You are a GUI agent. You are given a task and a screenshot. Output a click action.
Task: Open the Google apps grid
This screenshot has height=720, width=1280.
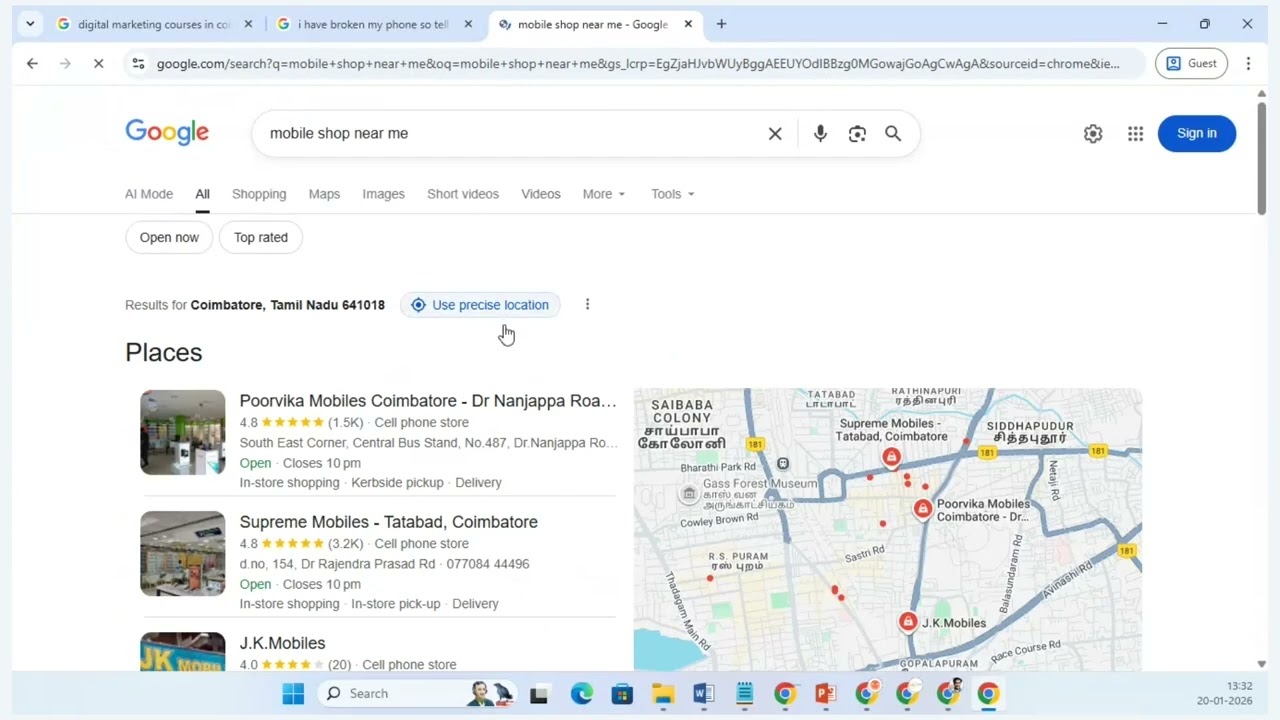(1135, 133)
